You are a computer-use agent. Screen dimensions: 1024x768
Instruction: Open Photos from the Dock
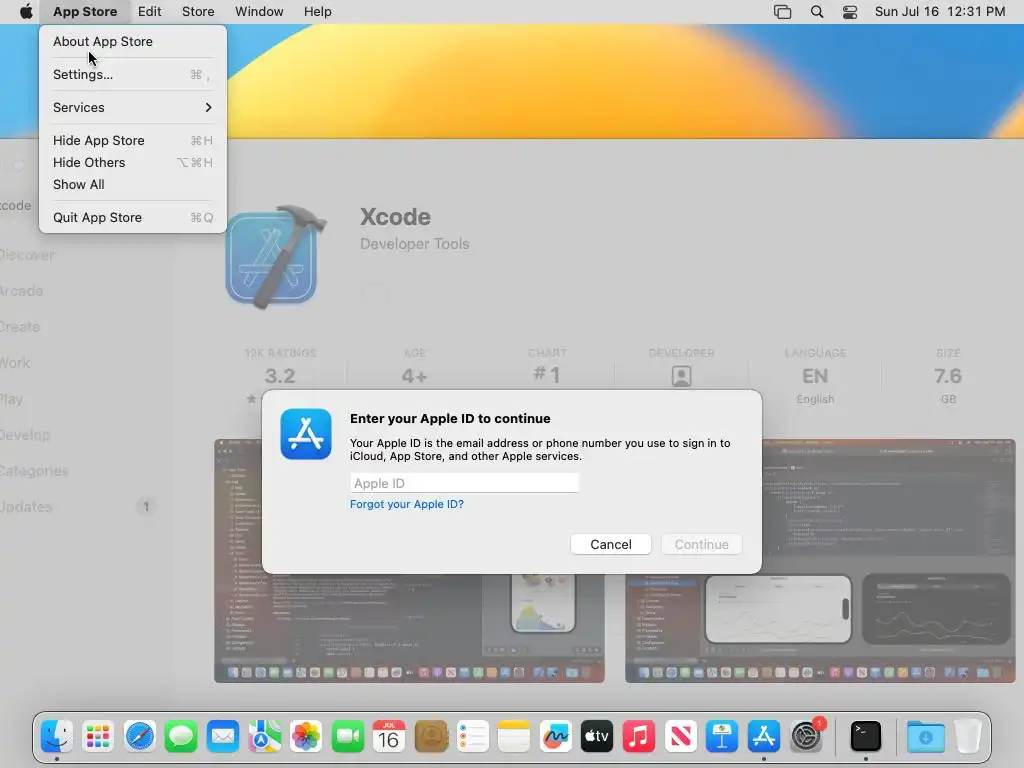[x=306, y=737]
